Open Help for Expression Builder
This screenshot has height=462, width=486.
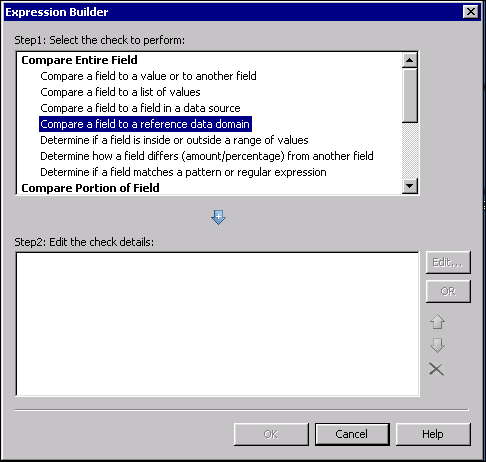click(x=433, y=434)
